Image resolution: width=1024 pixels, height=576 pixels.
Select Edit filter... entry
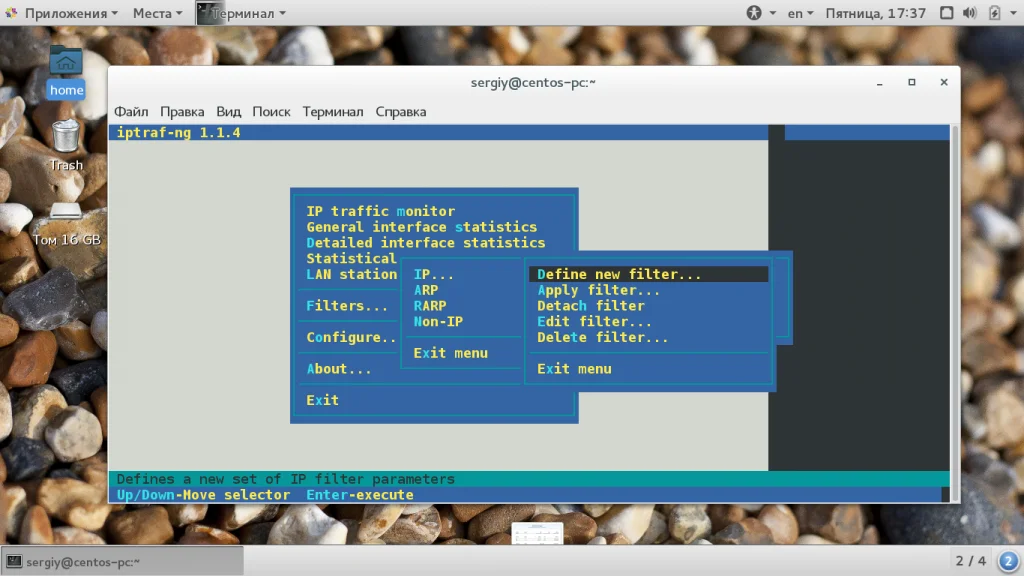click(x=594, y=321)
